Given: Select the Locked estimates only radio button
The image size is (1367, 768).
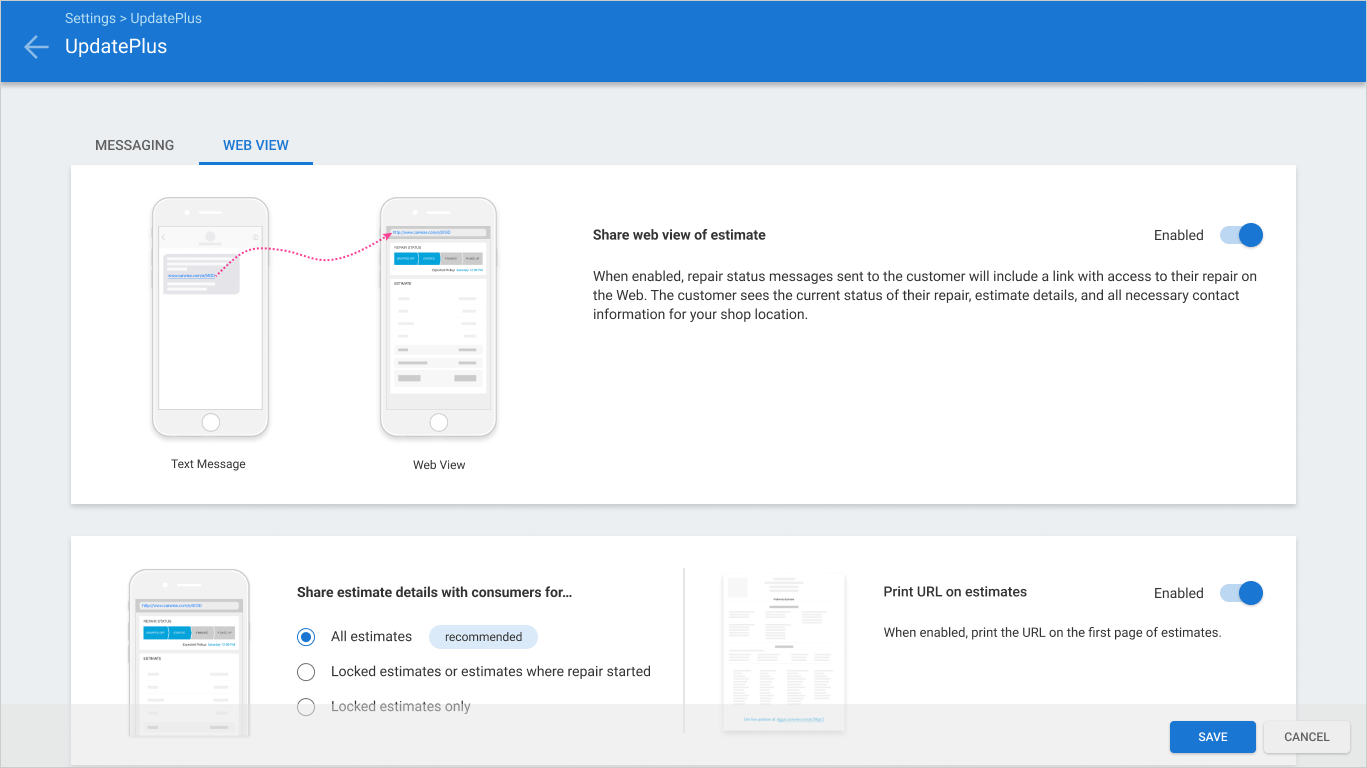Looking at the screenshot, I should (x=307, y=707).
